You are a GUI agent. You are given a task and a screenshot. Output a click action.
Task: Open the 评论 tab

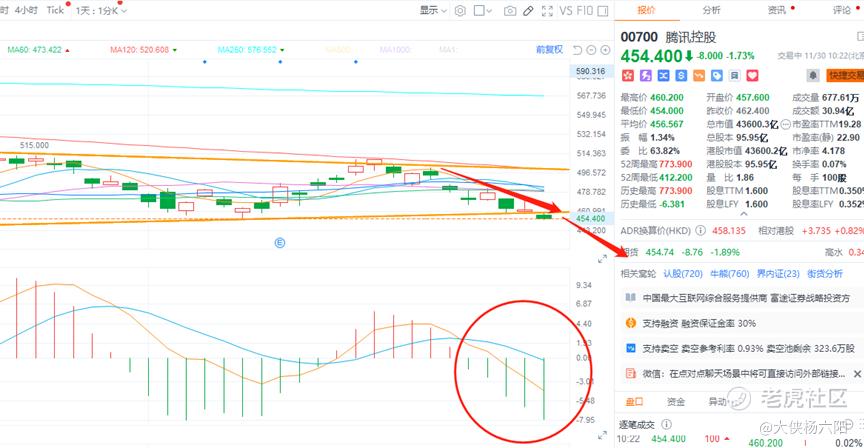842,10
